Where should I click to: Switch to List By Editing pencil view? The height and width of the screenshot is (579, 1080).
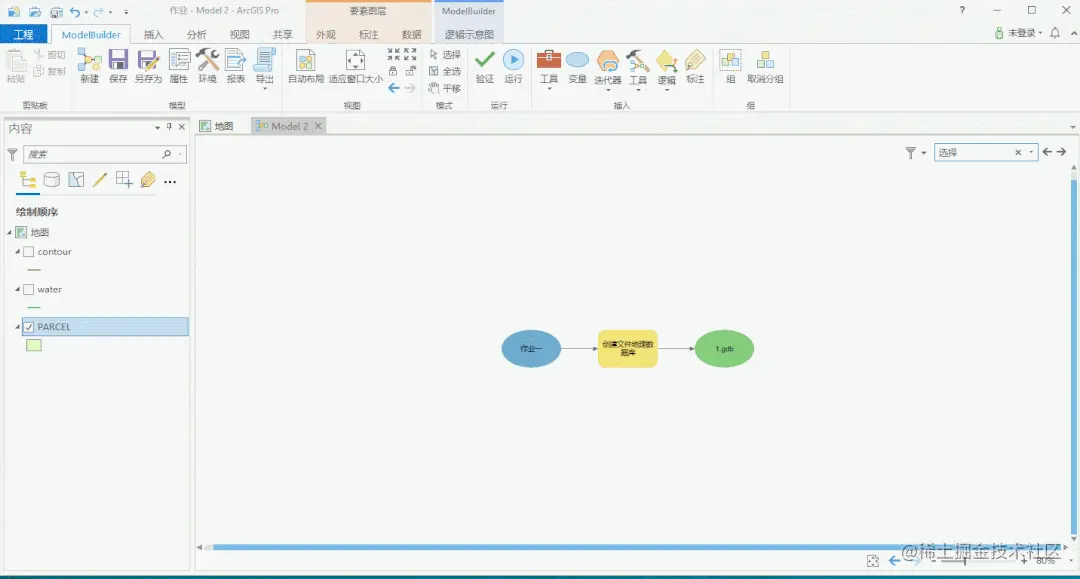[x=100, y=180]
